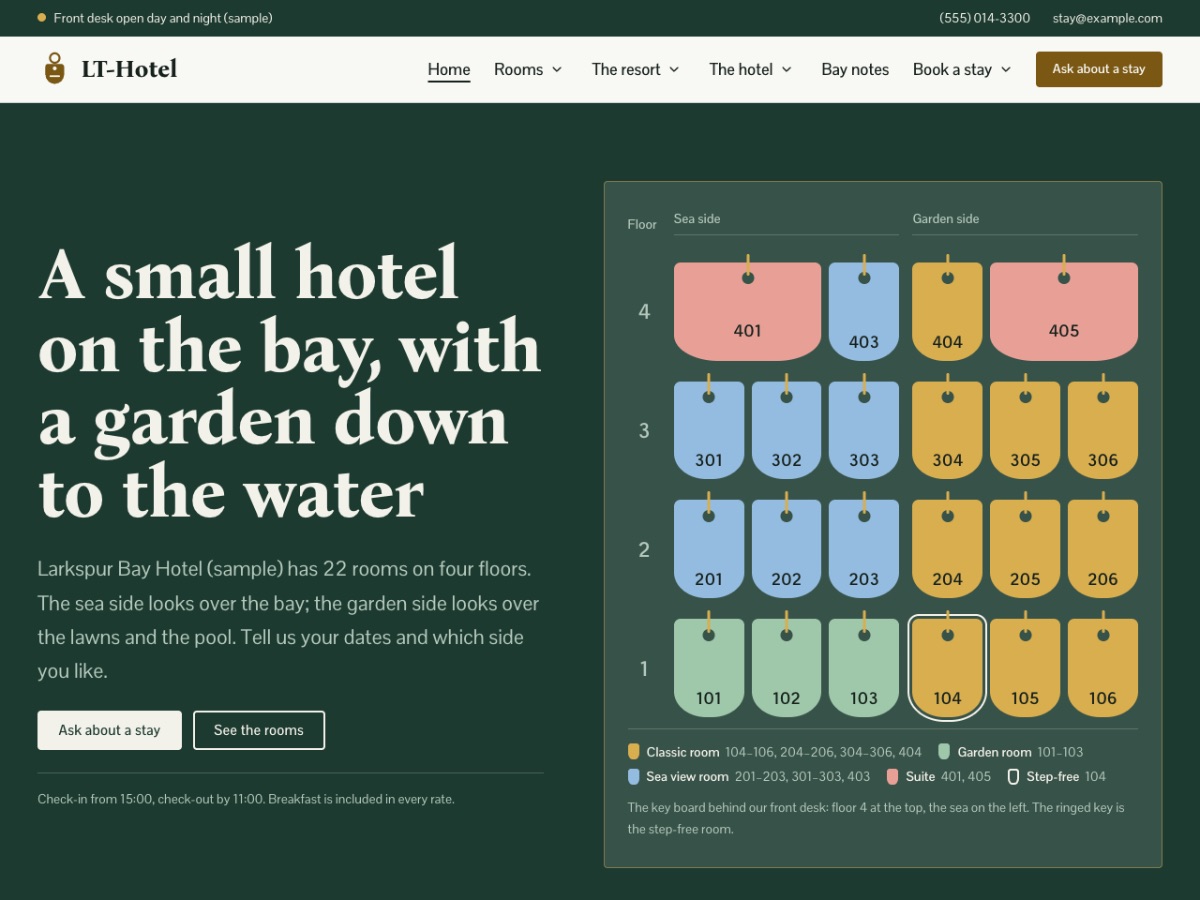The width and height of the screenshot is (1200, 900).
Task: Choose room key 305
Action: pos(1025,430)
